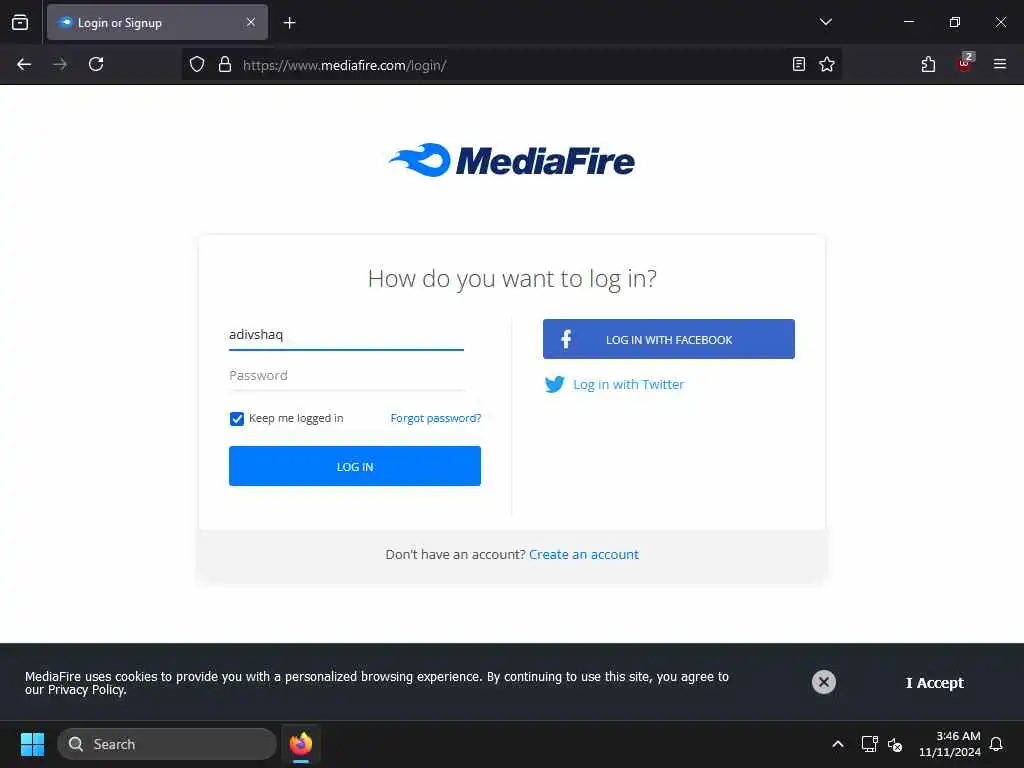Bookmark this page with the star icon

[827, 64]
